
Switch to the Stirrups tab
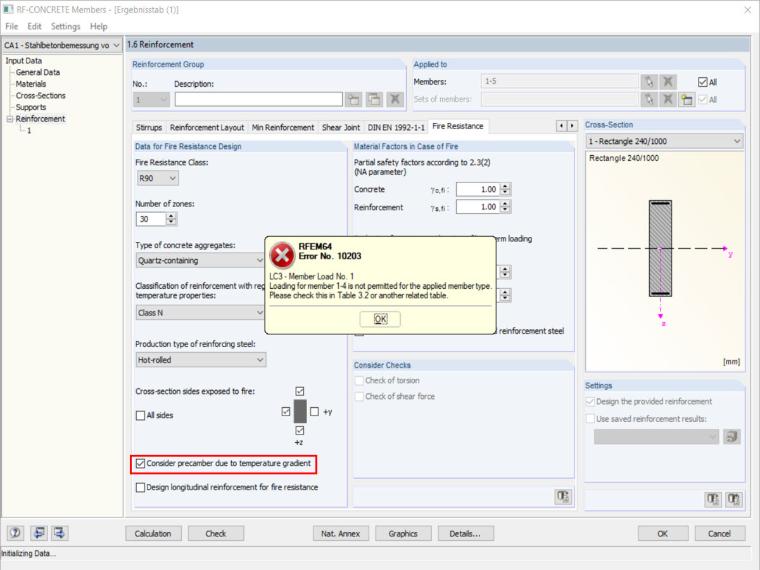click(149, 127)
